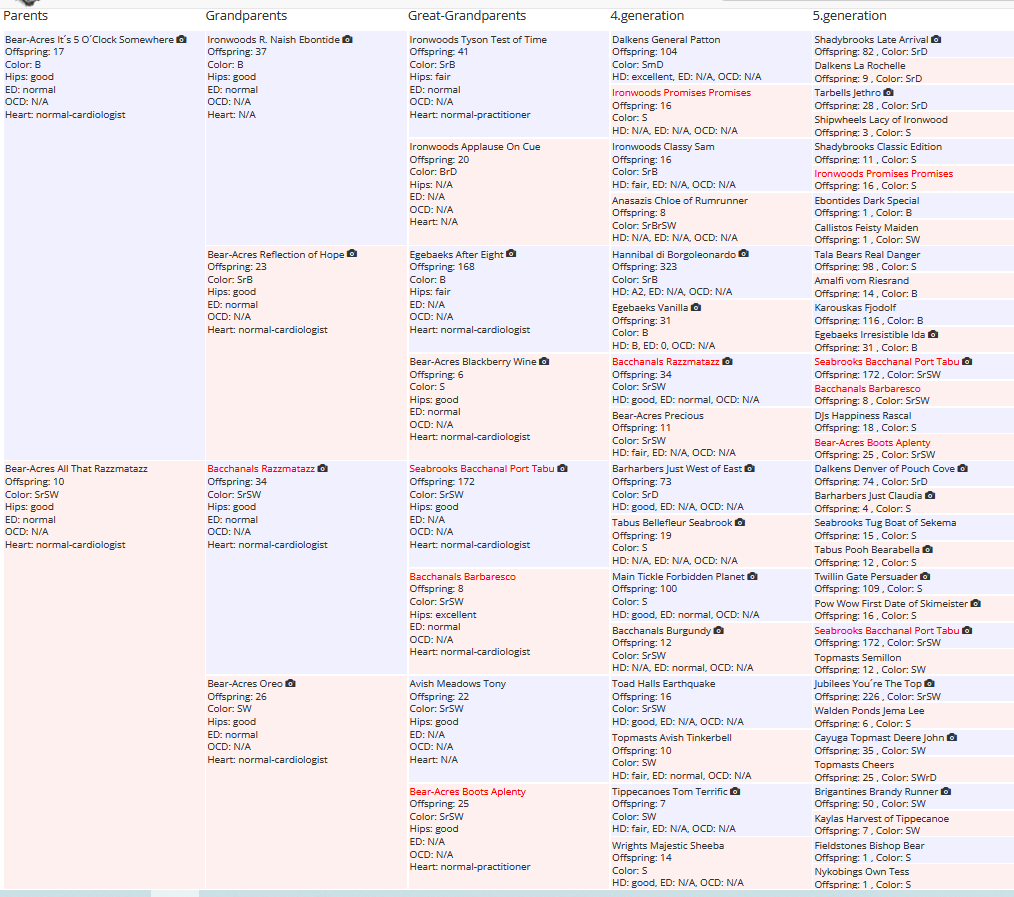The width and height of the screenshot is (1014, 897).
Task: Open photo icon for Main Tickle Forbidden Planet
Action: [x=752, y=576]
